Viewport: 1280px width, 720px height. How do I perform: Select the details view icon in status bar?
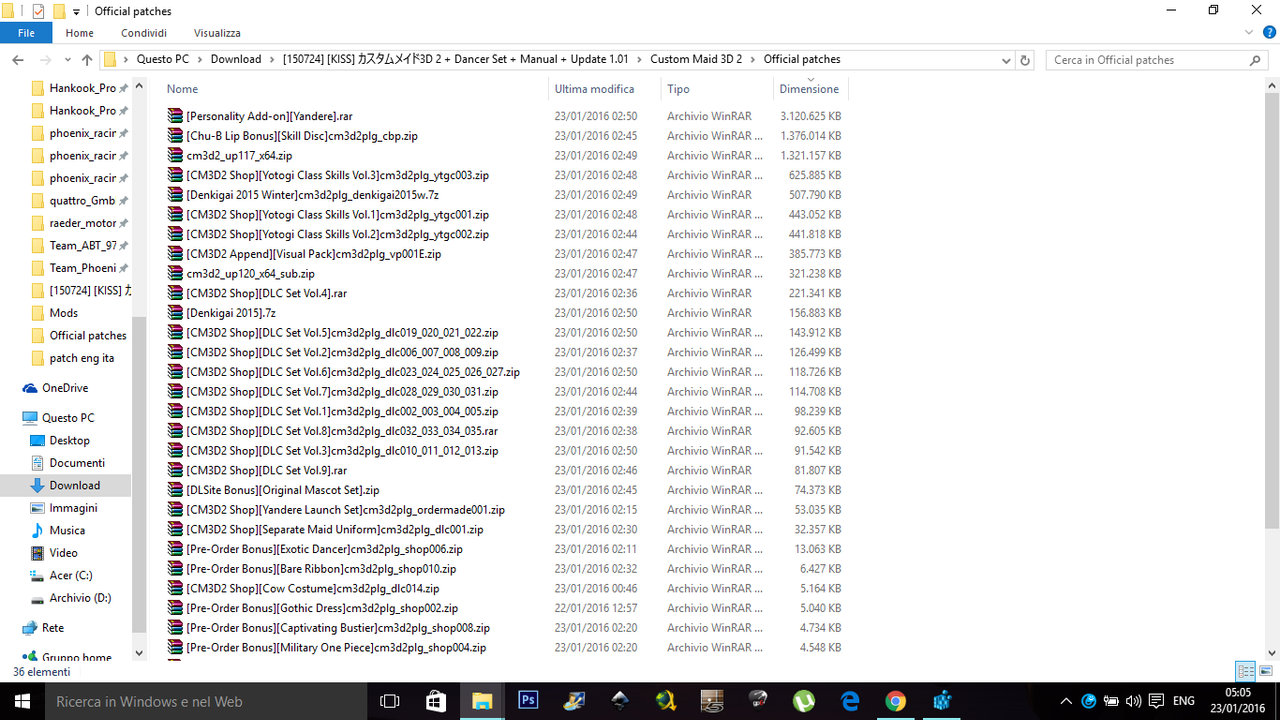point(1245,671)
